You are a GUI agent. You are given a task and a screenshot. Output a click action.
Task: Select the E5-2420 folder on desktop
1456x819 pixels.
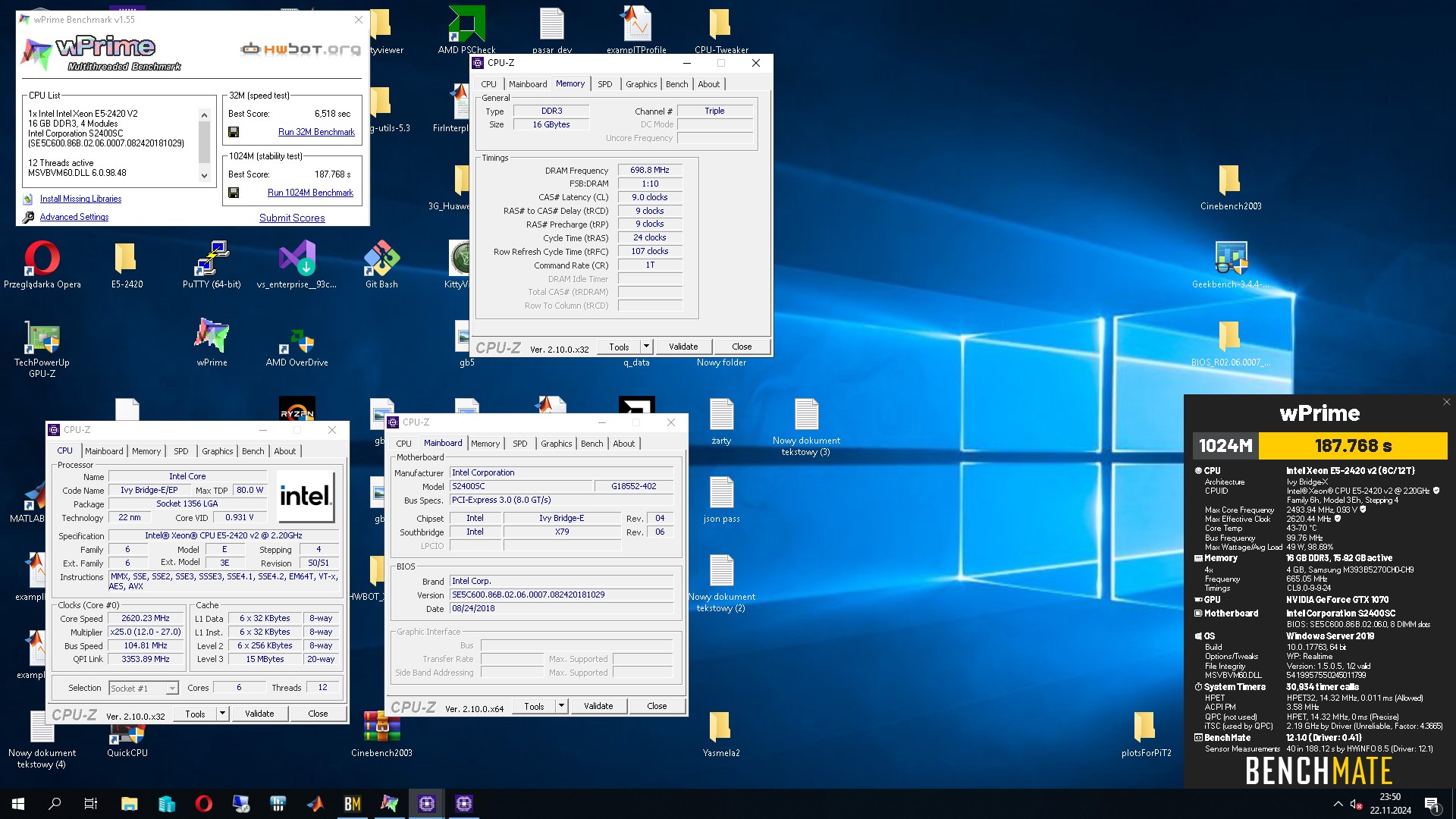point(127,265)
